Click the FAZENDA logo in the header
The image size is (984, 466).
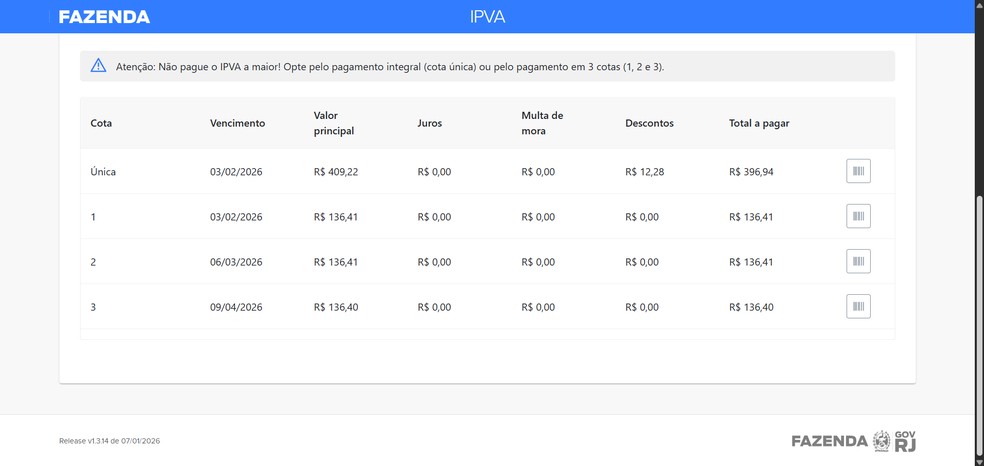pyautogui.click(x=104, y=17)
